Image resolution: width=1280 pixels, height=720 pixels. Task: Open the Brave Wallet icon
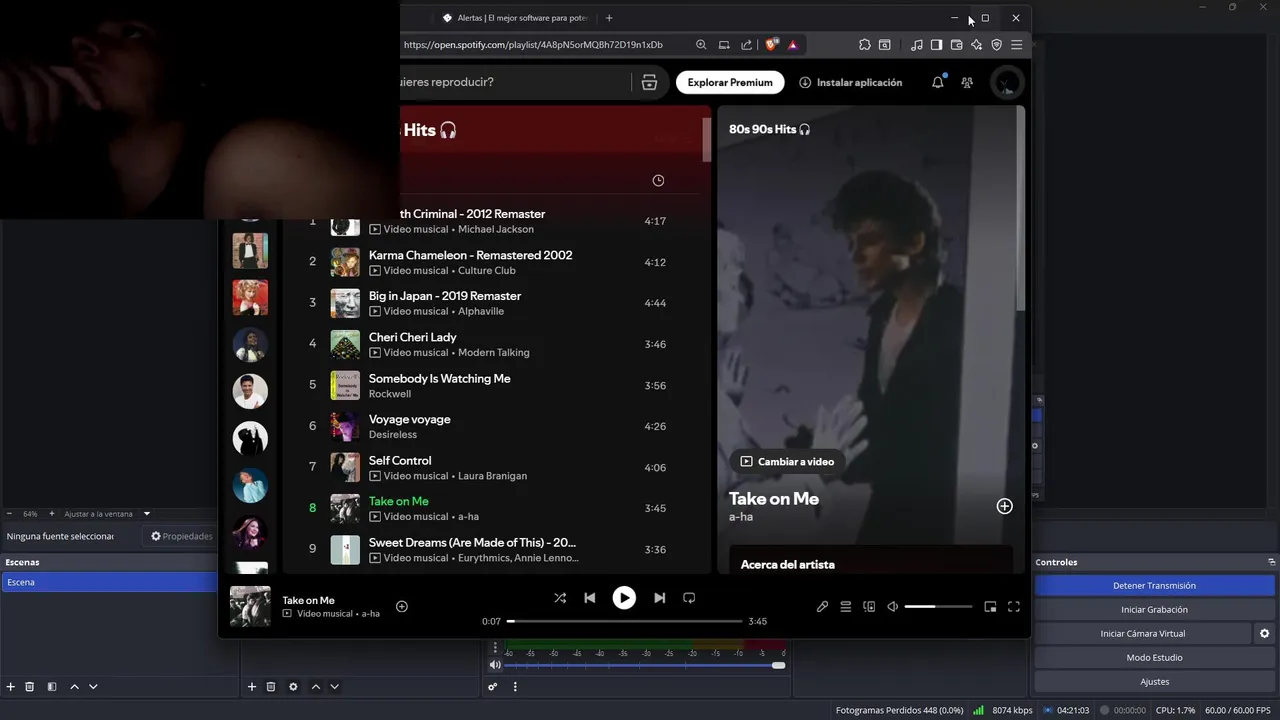tap(956, 45)
